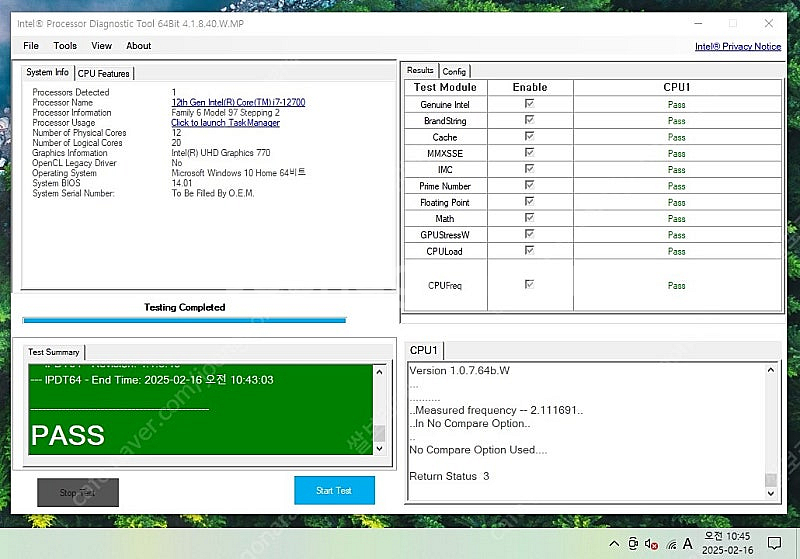Toggle the Math enable checkbox
Screen dimensions: 800x559
[x=530, y=218]
